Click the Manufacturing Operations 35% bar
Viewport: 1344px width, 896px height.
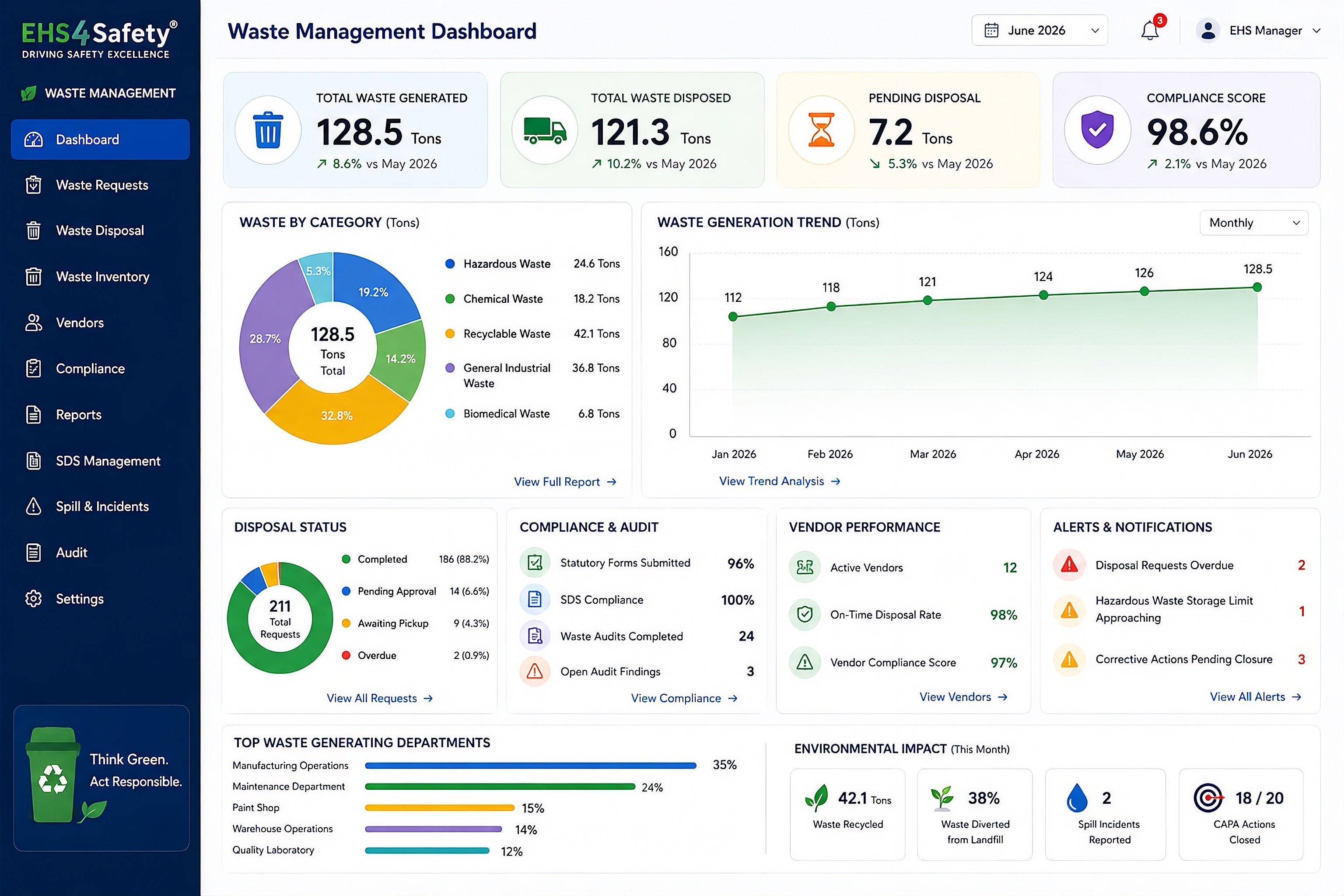tap(530, 765)
